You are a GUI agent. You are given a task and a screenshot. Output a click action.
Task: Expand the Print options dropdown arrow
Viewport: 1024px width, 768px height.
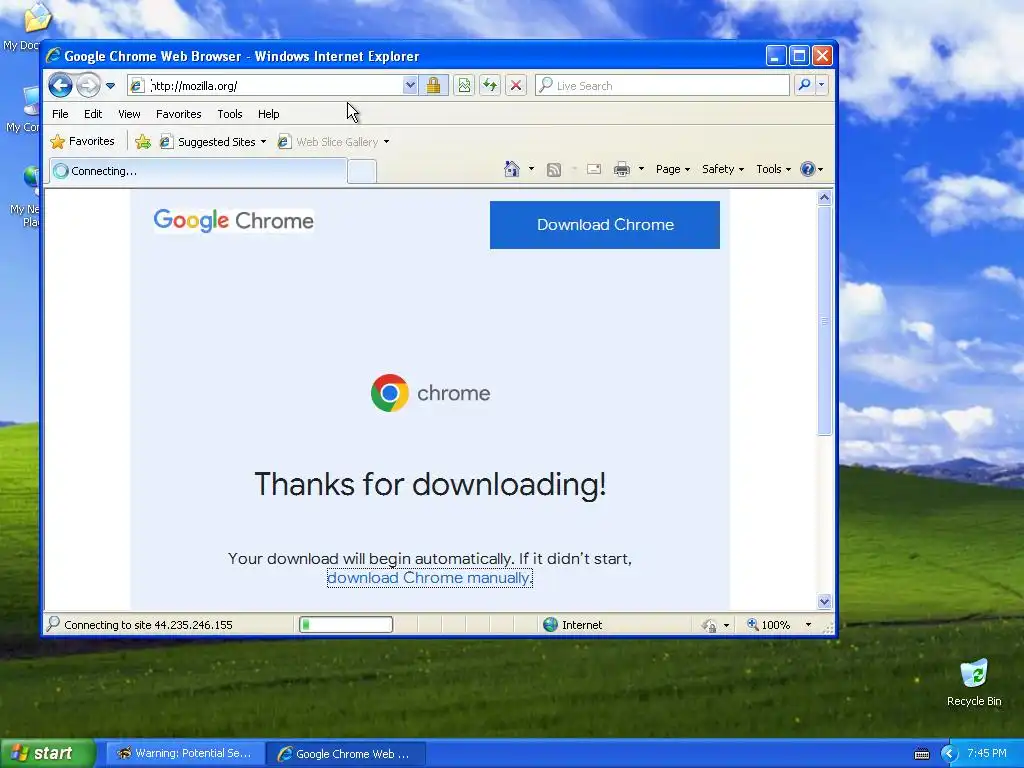[641, 169]
